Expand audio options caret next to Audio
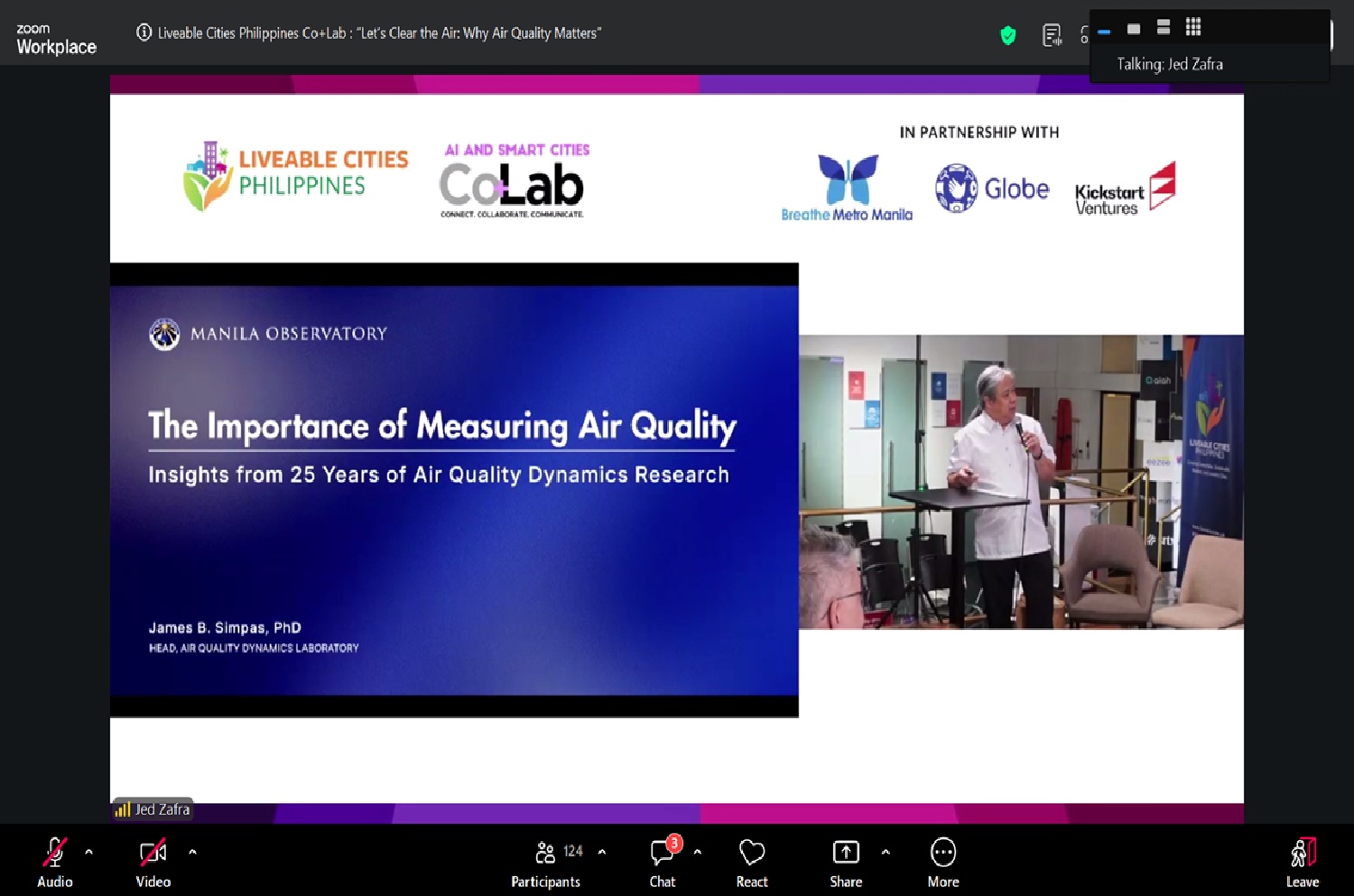 coord(88,851)
